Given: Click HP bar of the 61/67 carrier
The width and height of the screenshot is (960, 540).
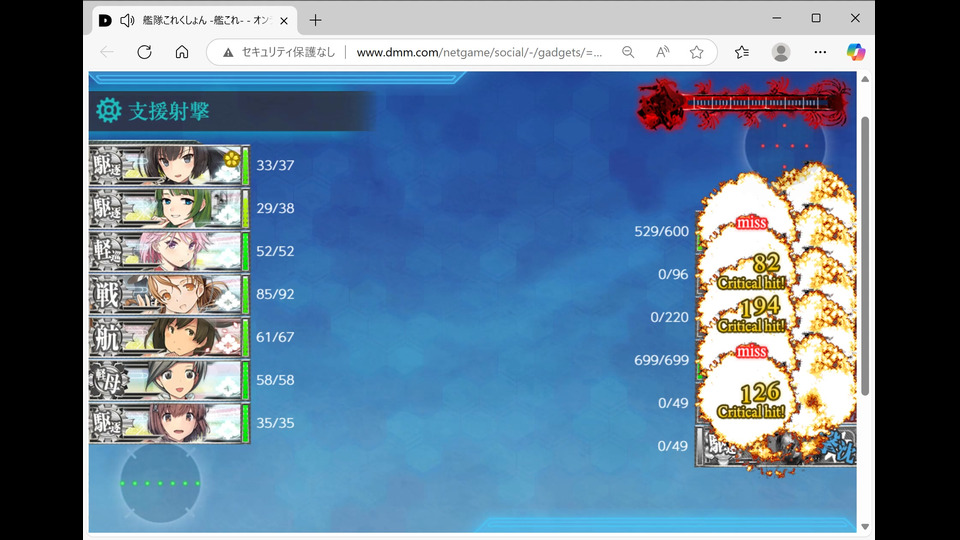Looking at the screenshot, I should tap(246, 337).
